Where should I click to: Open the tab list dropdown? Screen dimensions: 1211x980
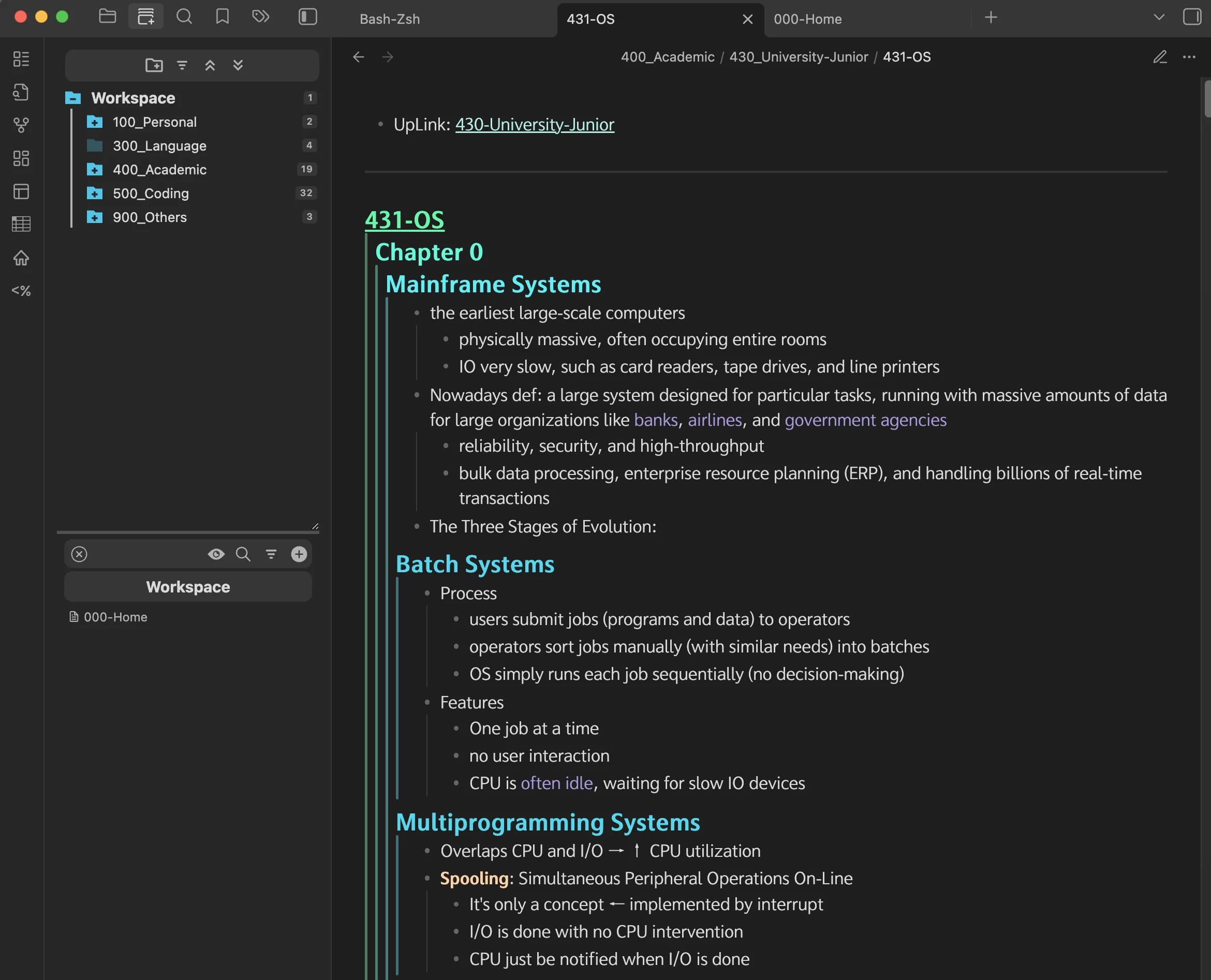pyautogui.click(x=1157, y=18)
